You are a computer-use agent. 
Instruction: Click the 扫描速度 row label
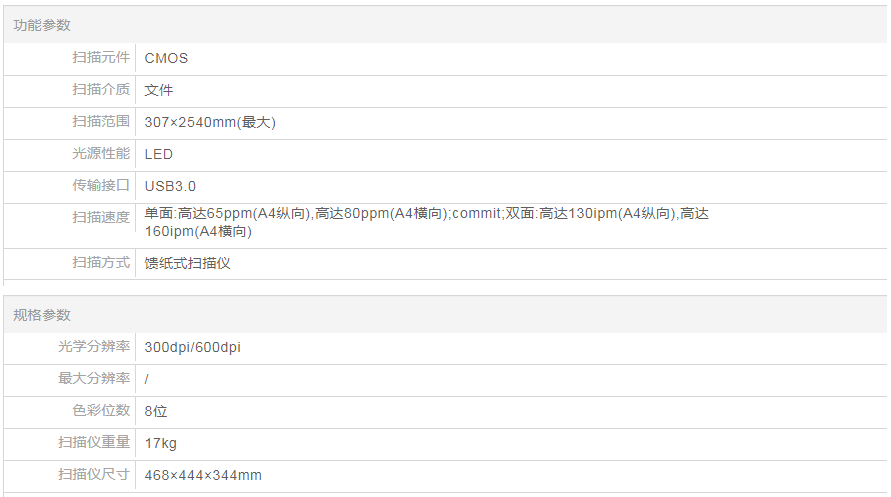(x=101, y=217)
